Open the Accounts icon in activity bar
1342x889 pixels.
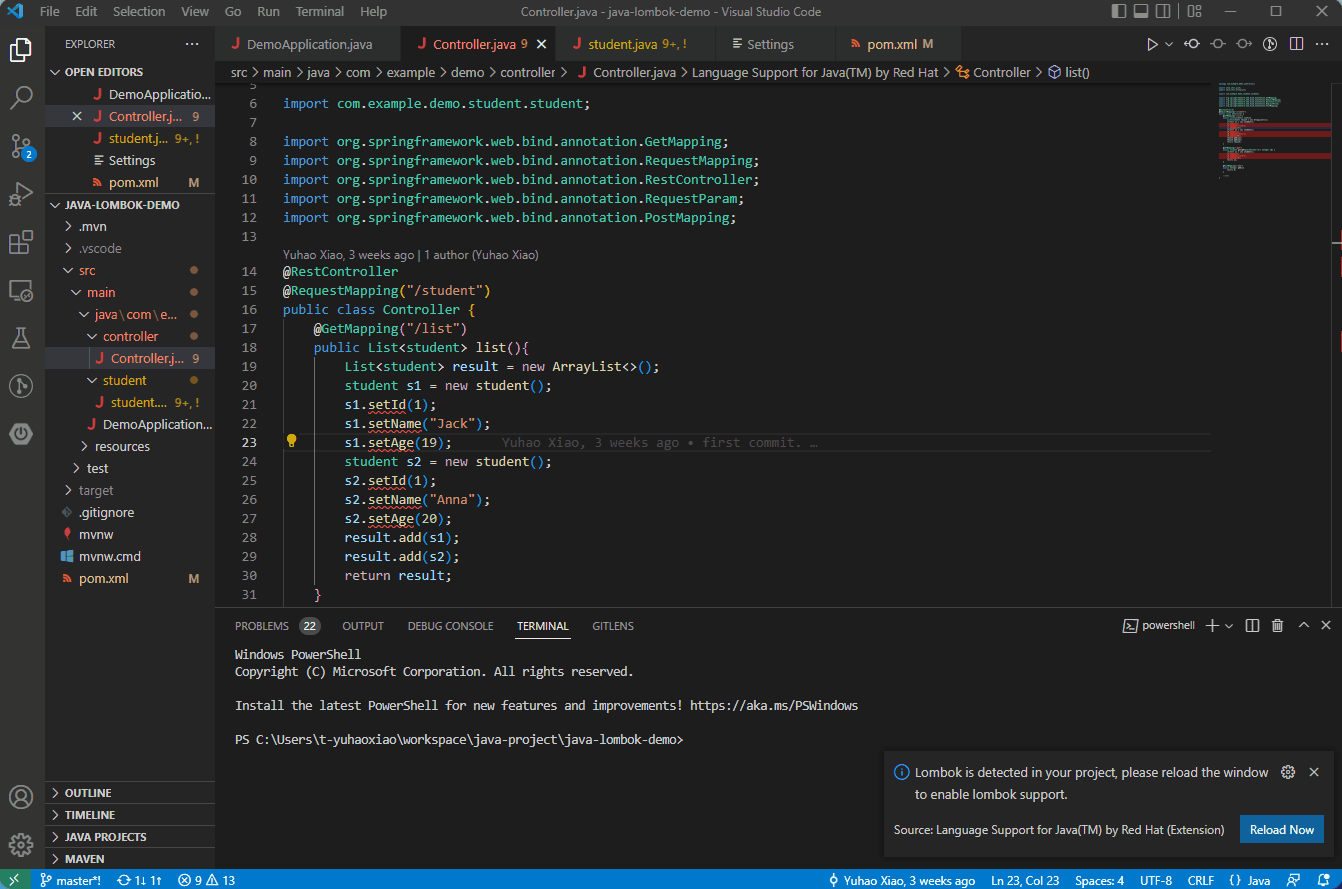click(x=22, y=797)
